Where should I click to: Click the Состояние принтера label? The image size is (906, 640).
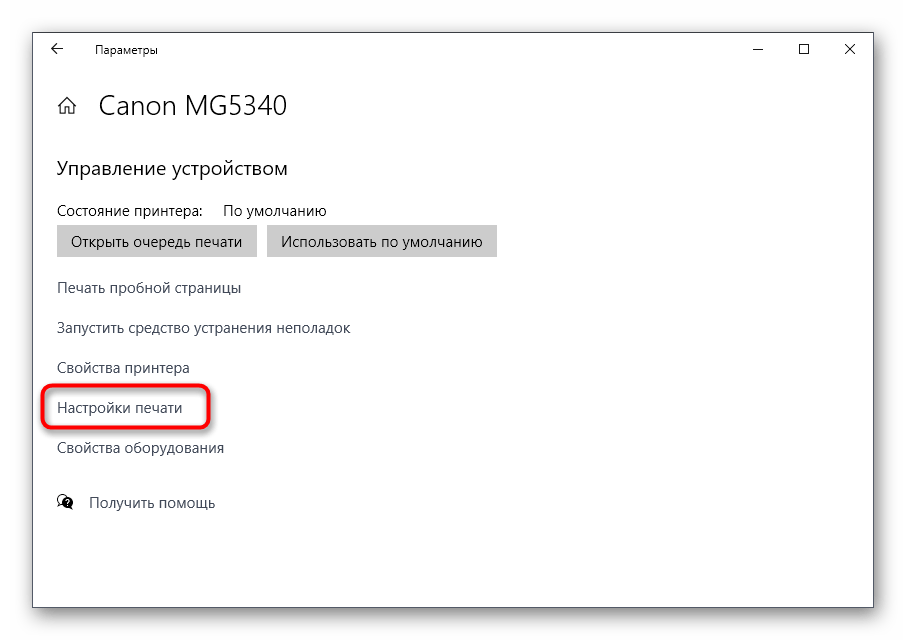[x=130, y=211]
